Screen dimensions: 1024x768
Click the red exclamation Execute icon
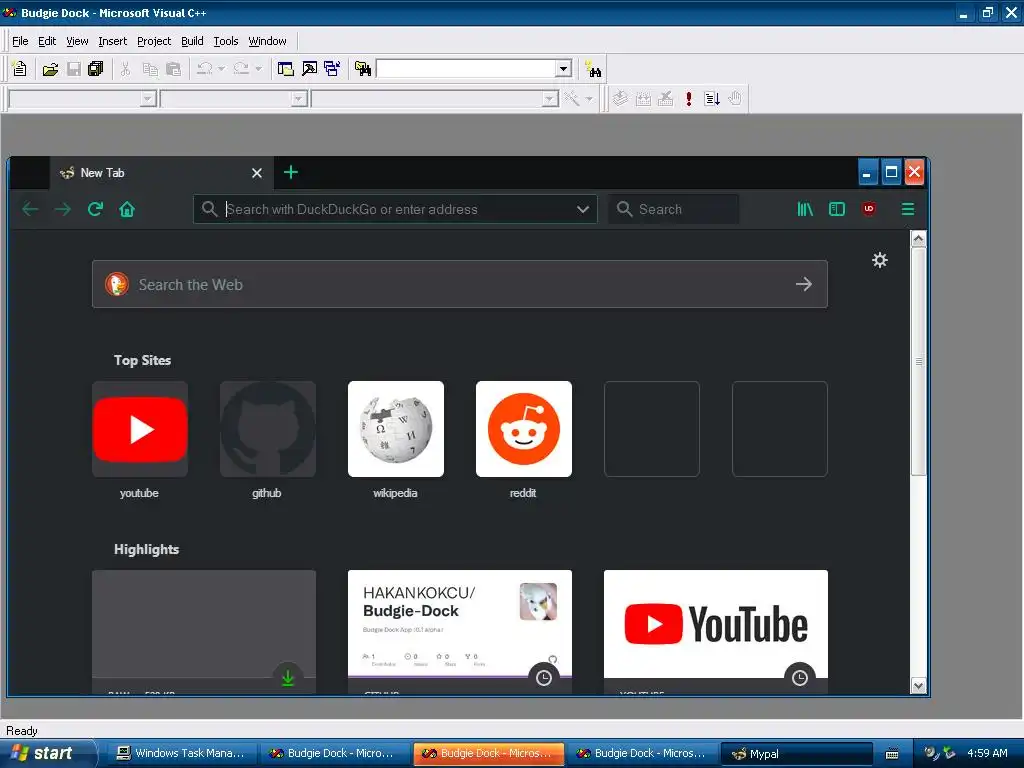(x=688, y=99)
